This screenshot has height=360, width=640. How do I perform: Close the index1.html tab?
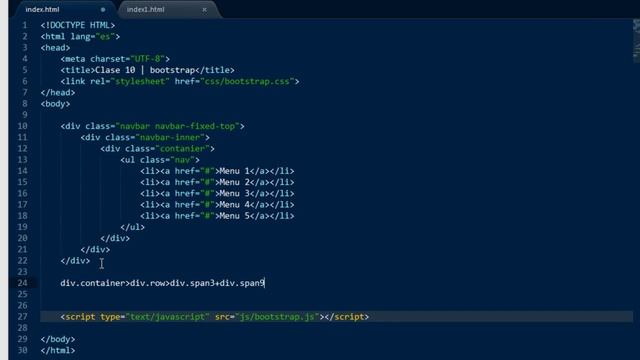pos(204,9)
